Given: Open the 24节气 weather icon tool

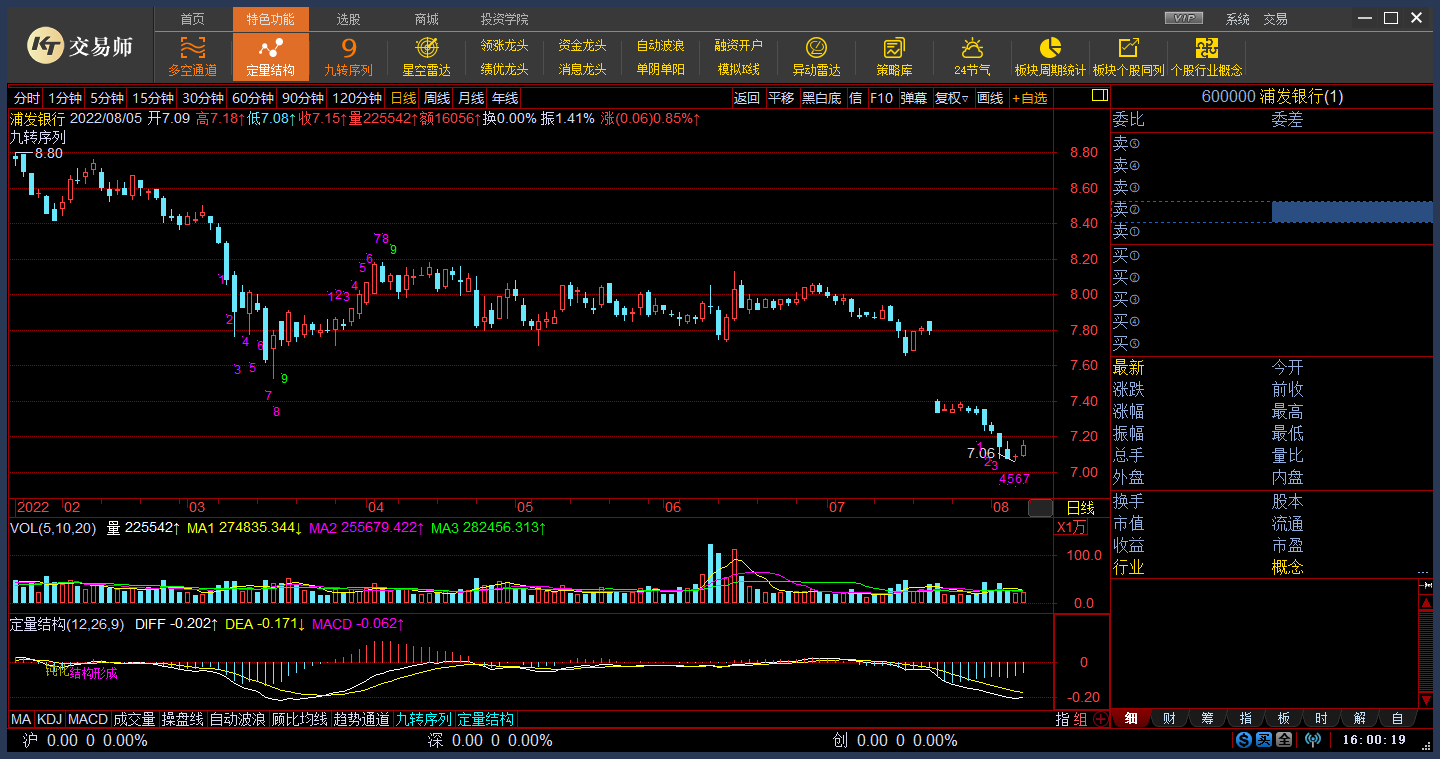Looking at the screenshot, I should click(x=972, y=56).
